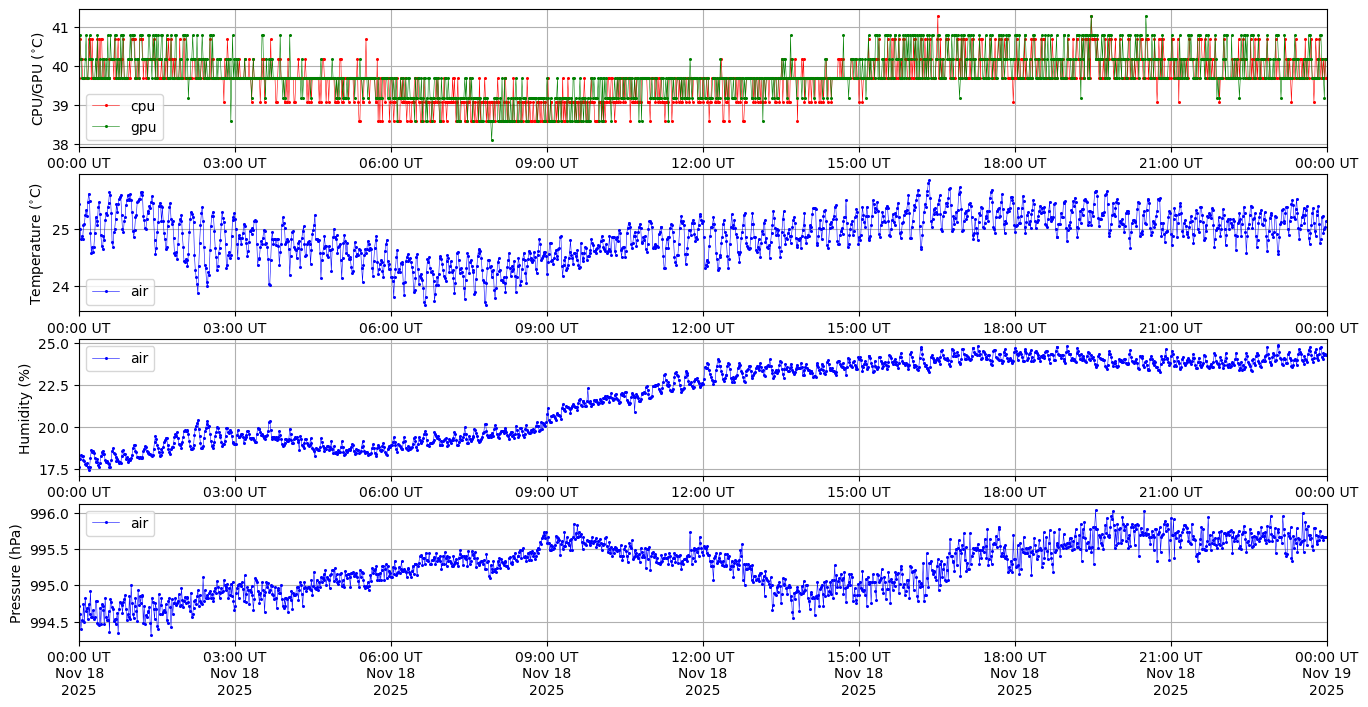Image resolution: width=1368 pixels, height=707 pixels.
Task: Click the 17.5 tick on the humidity axis
Action: click(57, 468)
